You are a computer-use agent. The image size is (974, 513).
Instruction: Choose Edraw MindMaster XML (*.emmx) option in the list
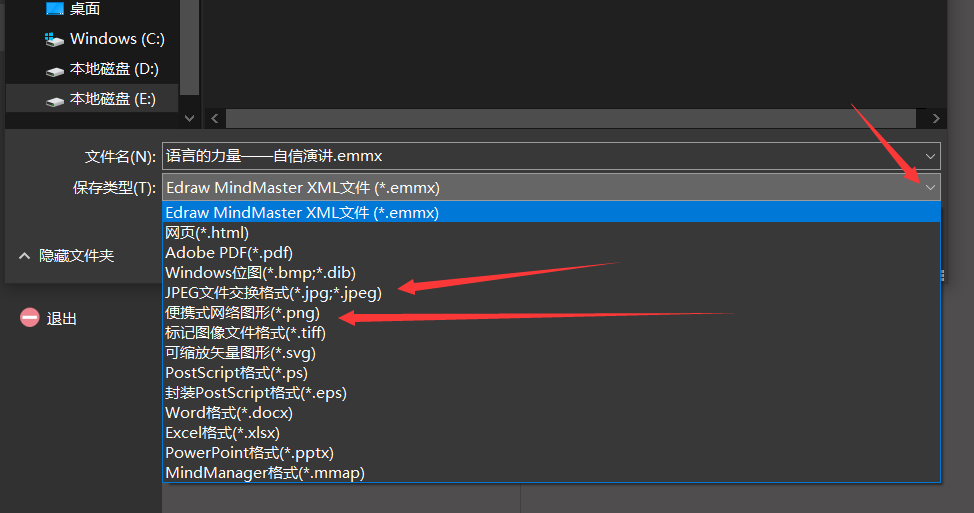(552, 212)
